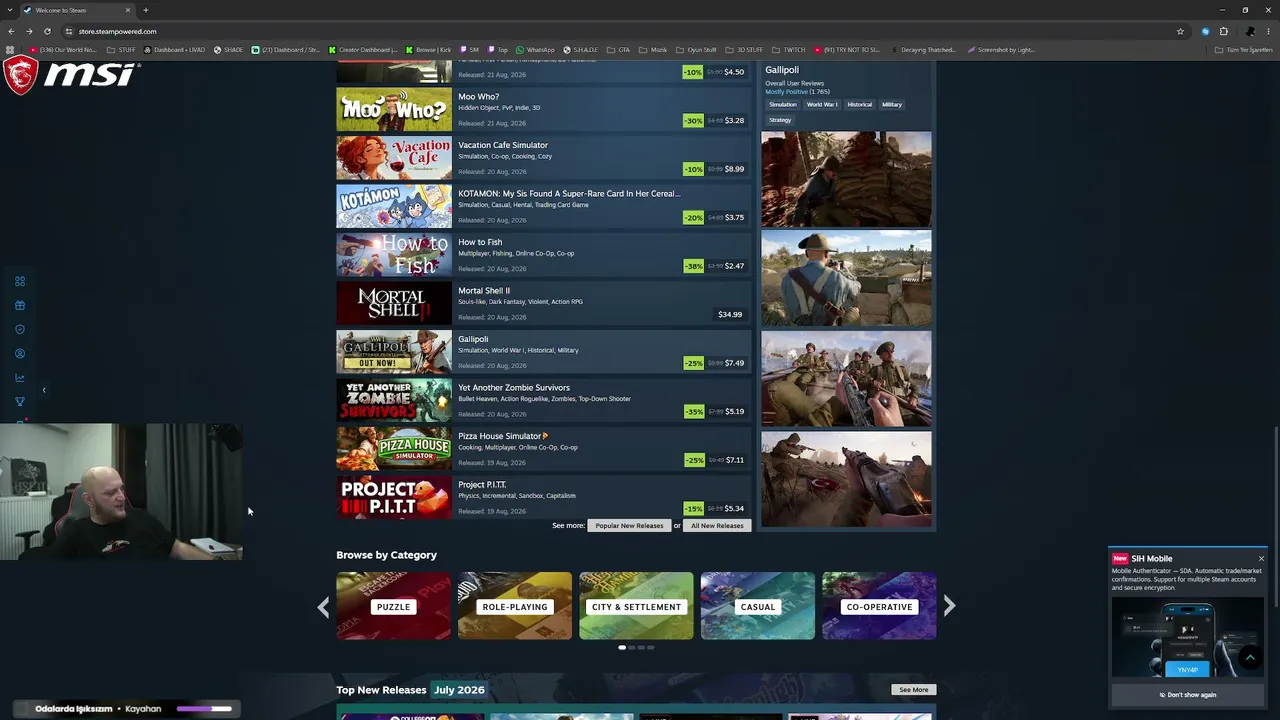The width and height of the screenshot is (1280, 720).
Task: Open the Project P.I.T.T. listing
Action: pos(543,497)
